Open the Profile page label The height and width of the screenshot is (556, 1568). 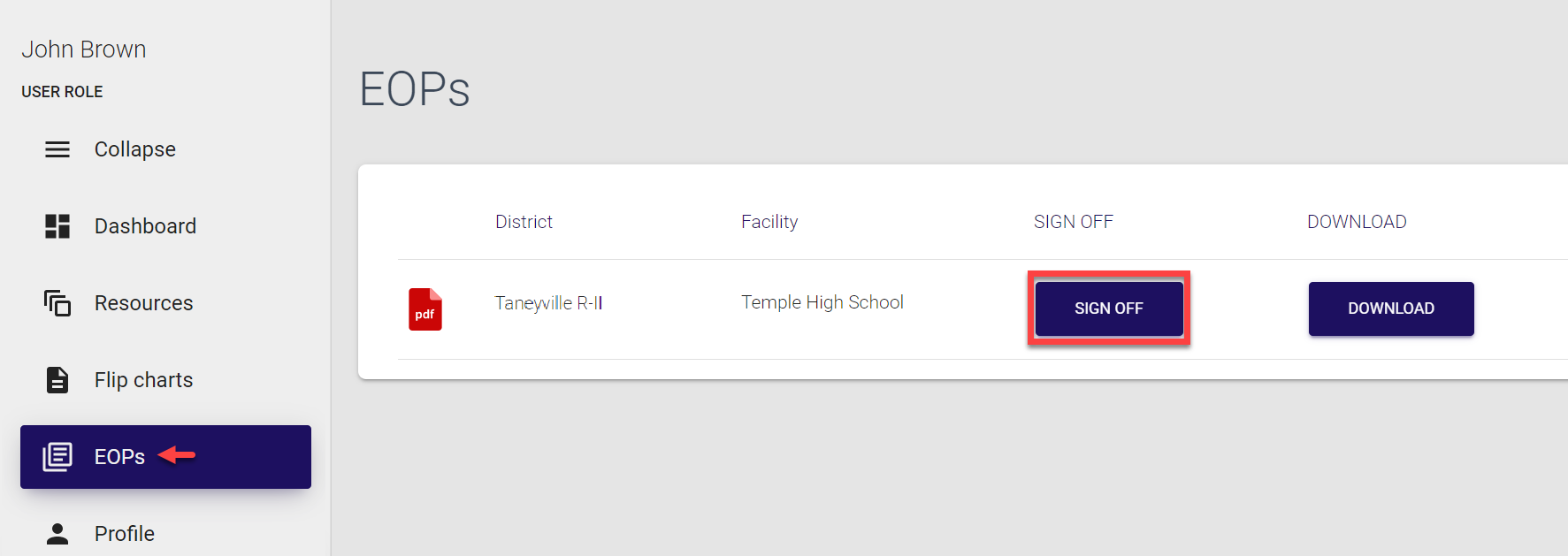pos(125,534)
